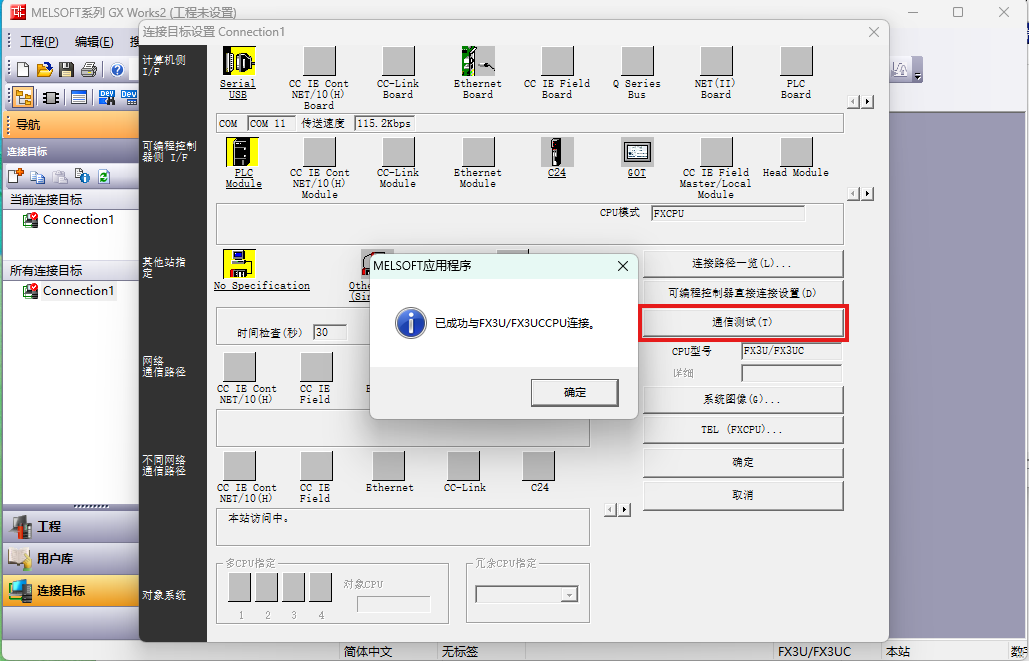Viewport: 1029px width, 661px height.
Task: Click the 时间检查 30 seconds field
Action: [330, 332]
